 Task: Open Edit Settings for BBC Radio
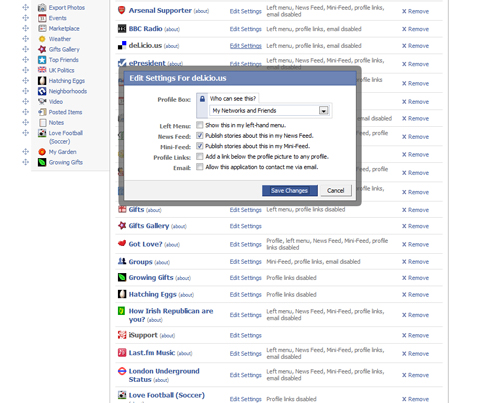[245, 29]
